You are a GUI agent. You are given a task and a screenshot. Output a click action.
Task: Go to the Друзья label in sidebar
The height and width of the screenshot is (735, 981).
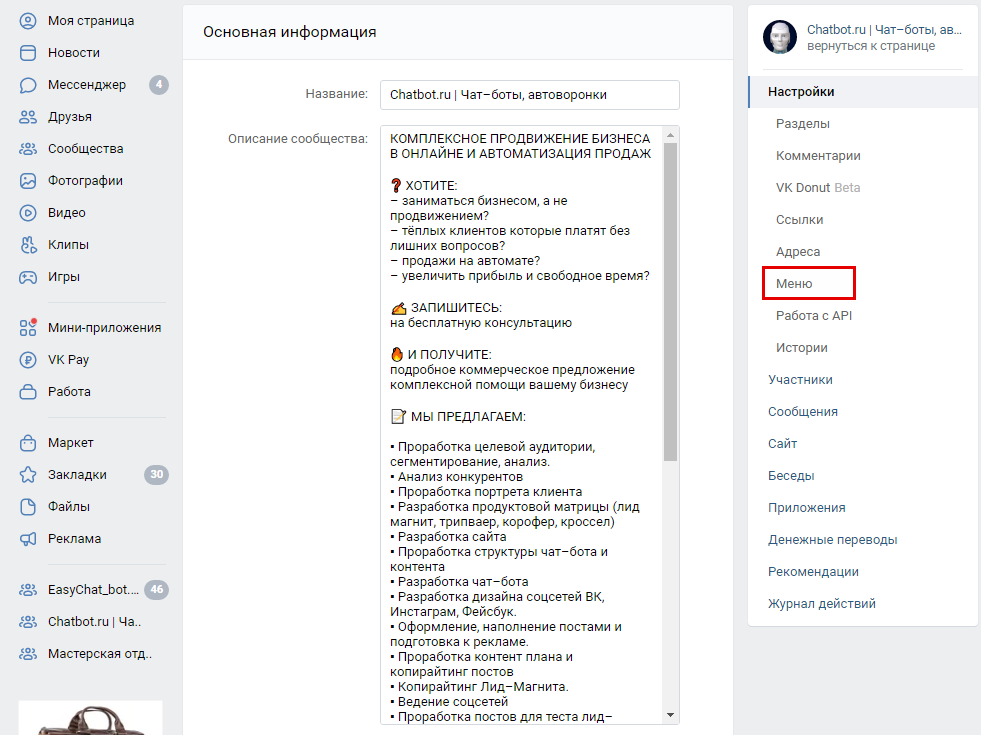point(70,116)
